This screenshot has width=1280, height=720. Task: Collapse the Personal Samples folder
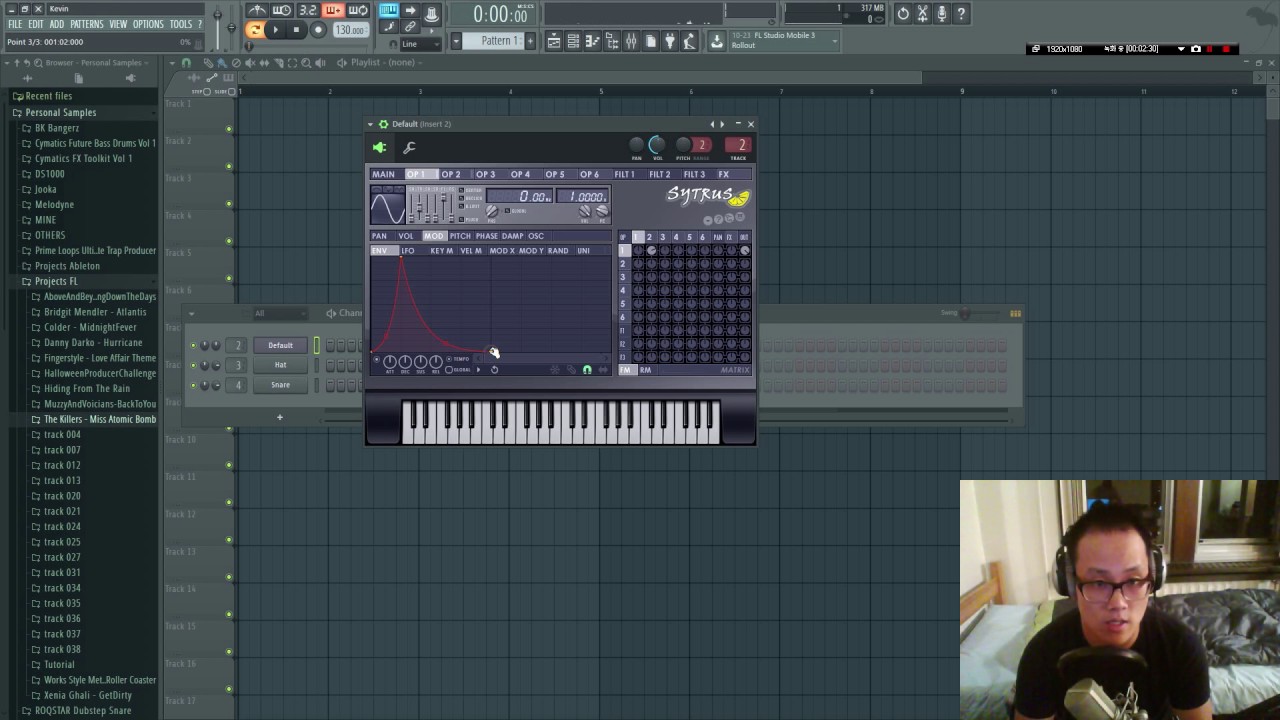click(x=60, y=112)
